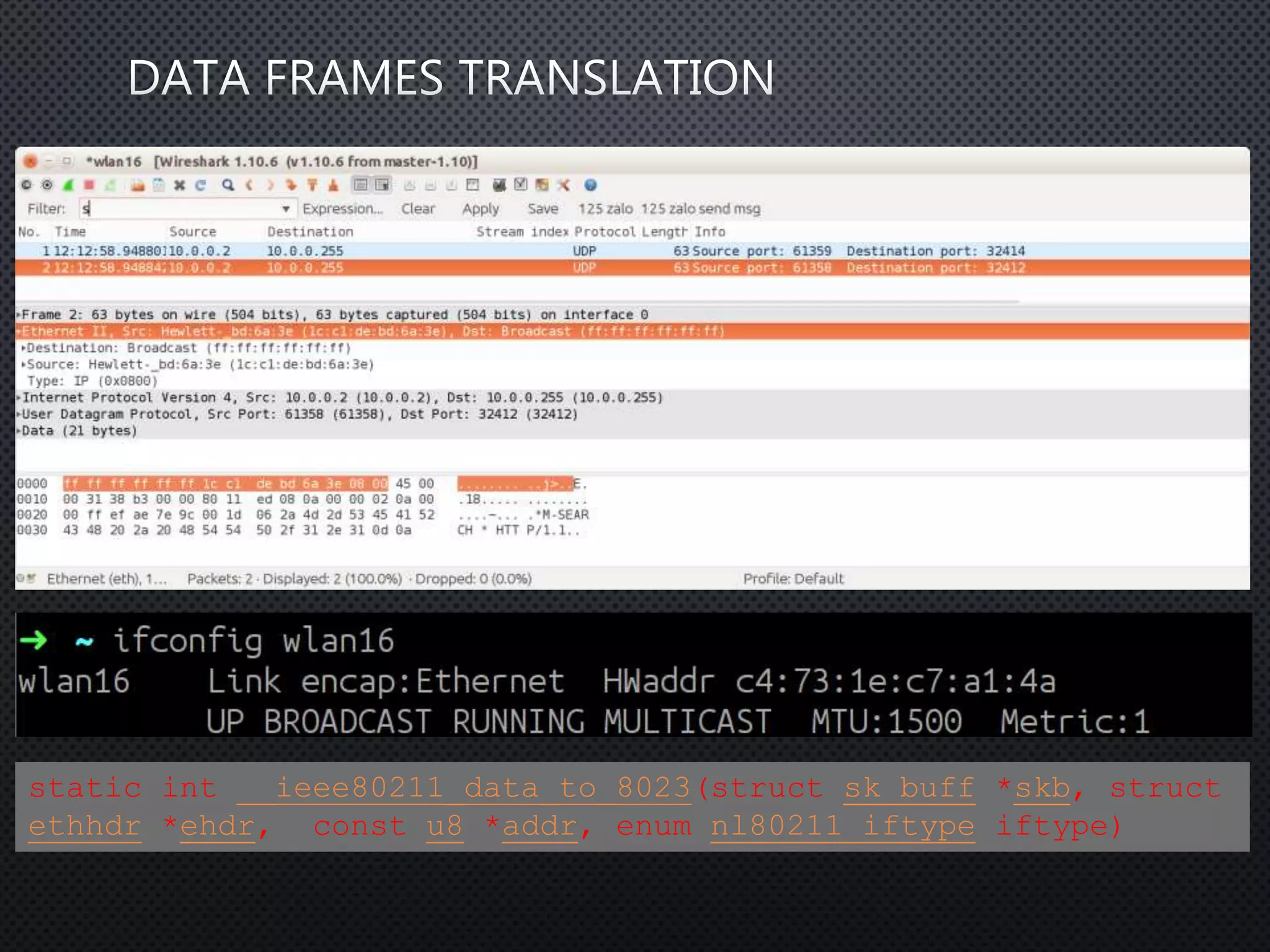The width and height of the screenshot is (1270, 952).
Task: Click 'Profile: Default' in status bar
Action: pos(793,579)
